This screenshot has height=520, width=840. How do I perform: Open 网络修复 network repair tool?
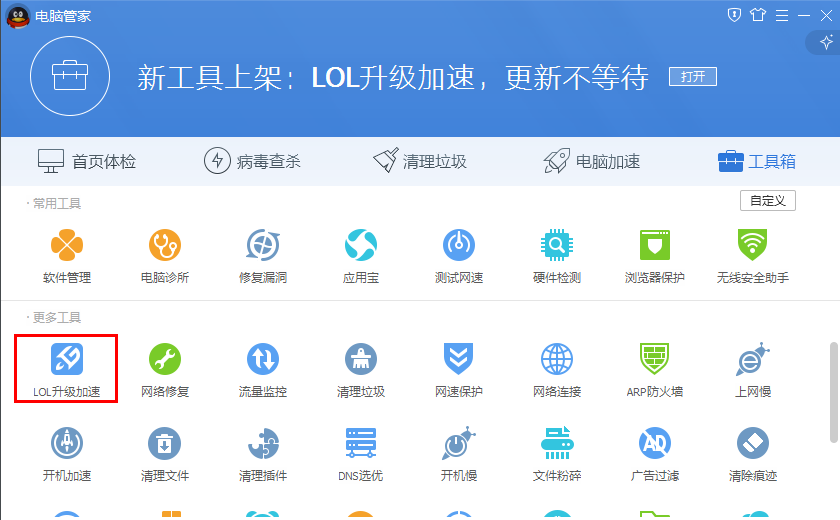coord(165,370)
